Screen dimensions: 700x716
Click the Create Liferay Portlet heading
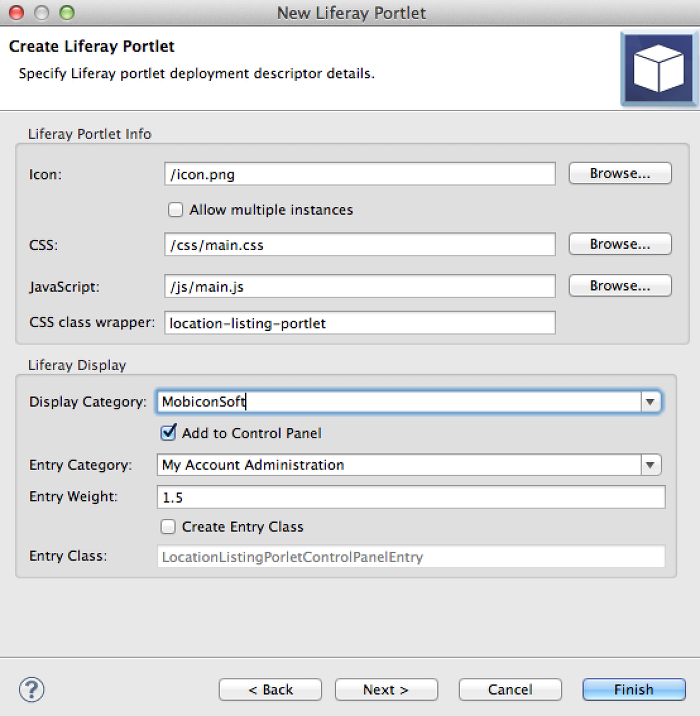(91, 46)
